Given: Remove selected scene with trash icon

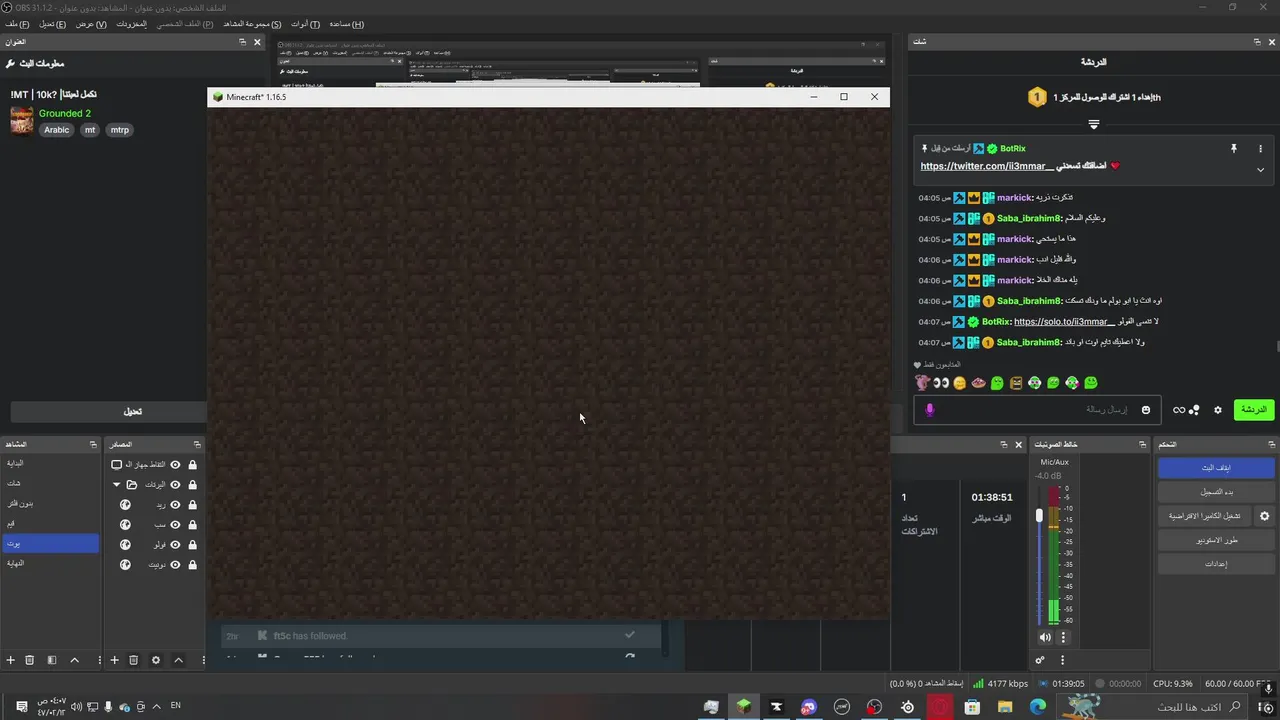Looking at the screenshot, I should [x=29, y=660].
